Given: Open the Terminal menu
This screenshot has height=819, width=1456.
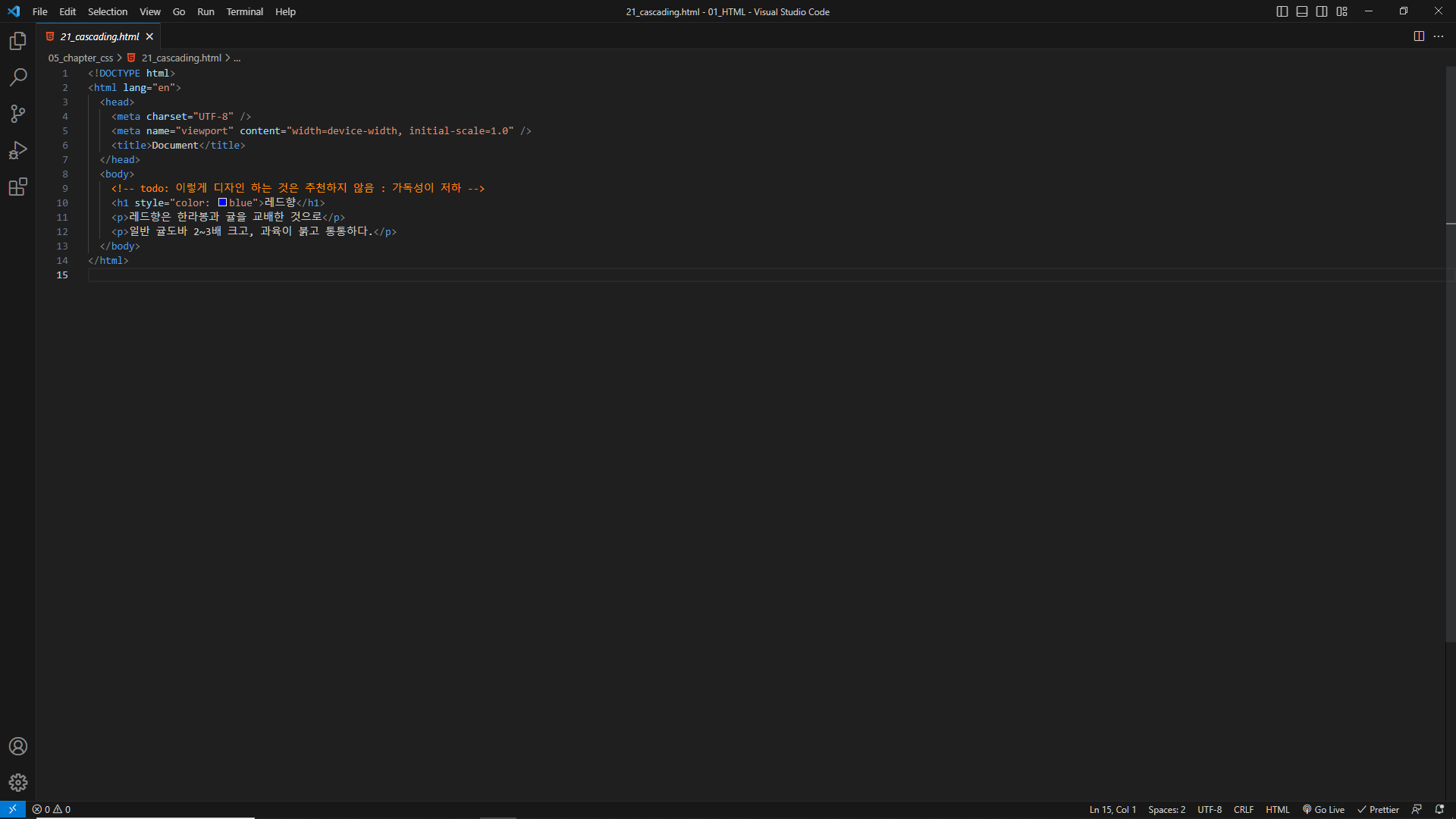Looking at the screenshot, I should 244,11.
